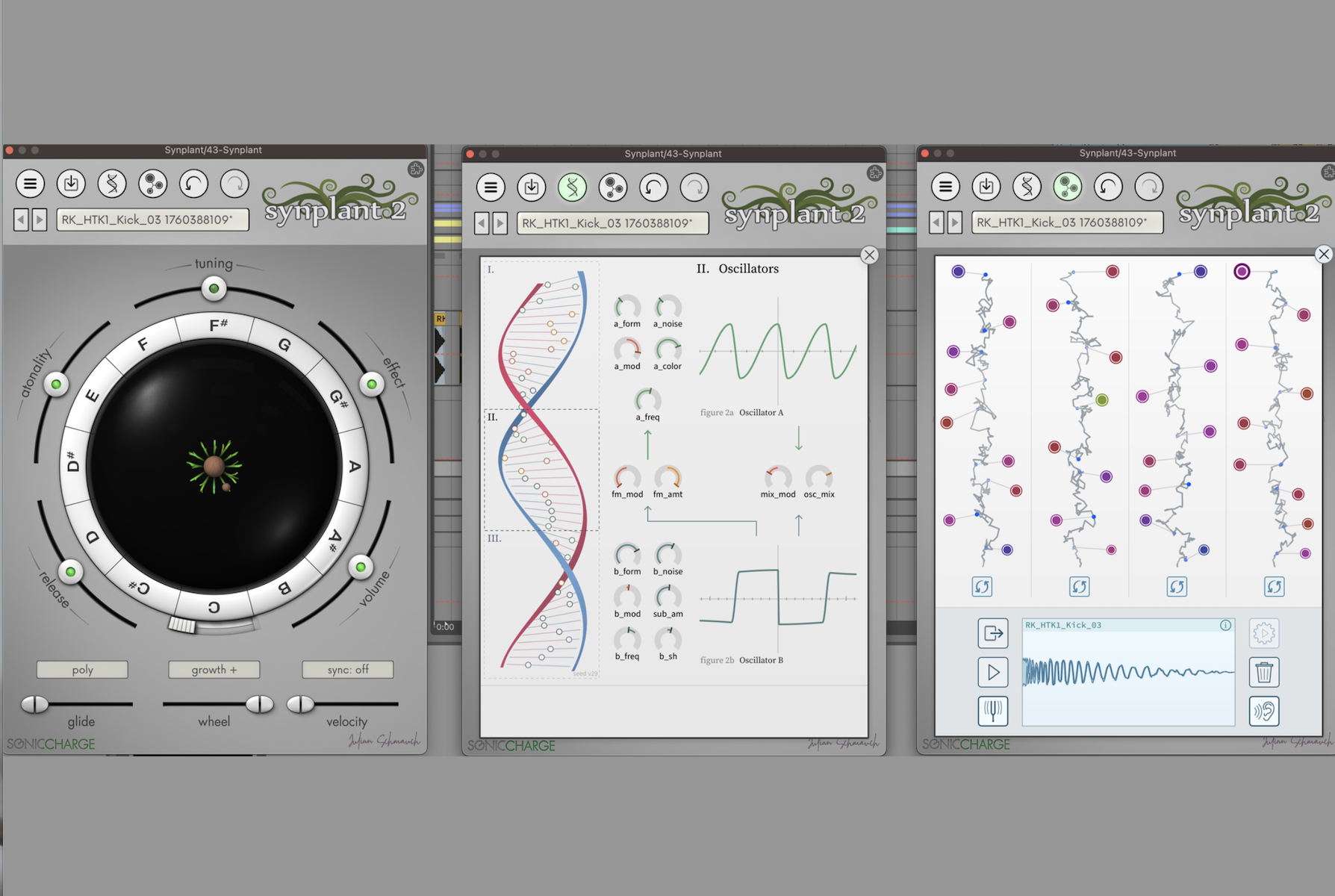Play the RK_HTK1_Kick_03 sample
Viewport: 1335px width, 896px height.
click(x=993, y=672)
